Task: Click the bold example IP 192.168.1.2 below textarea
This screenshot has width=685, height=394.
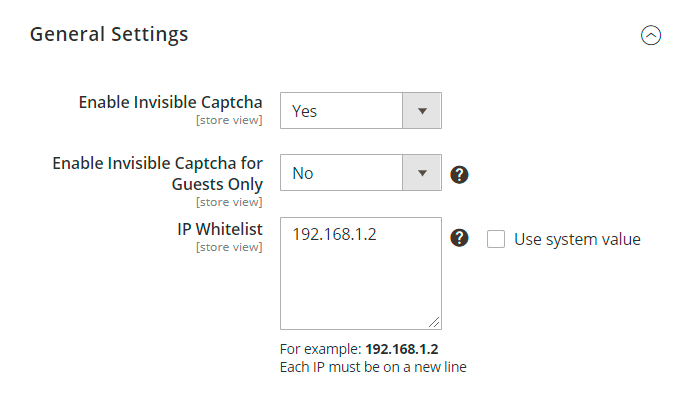Action: click(402, 349)
